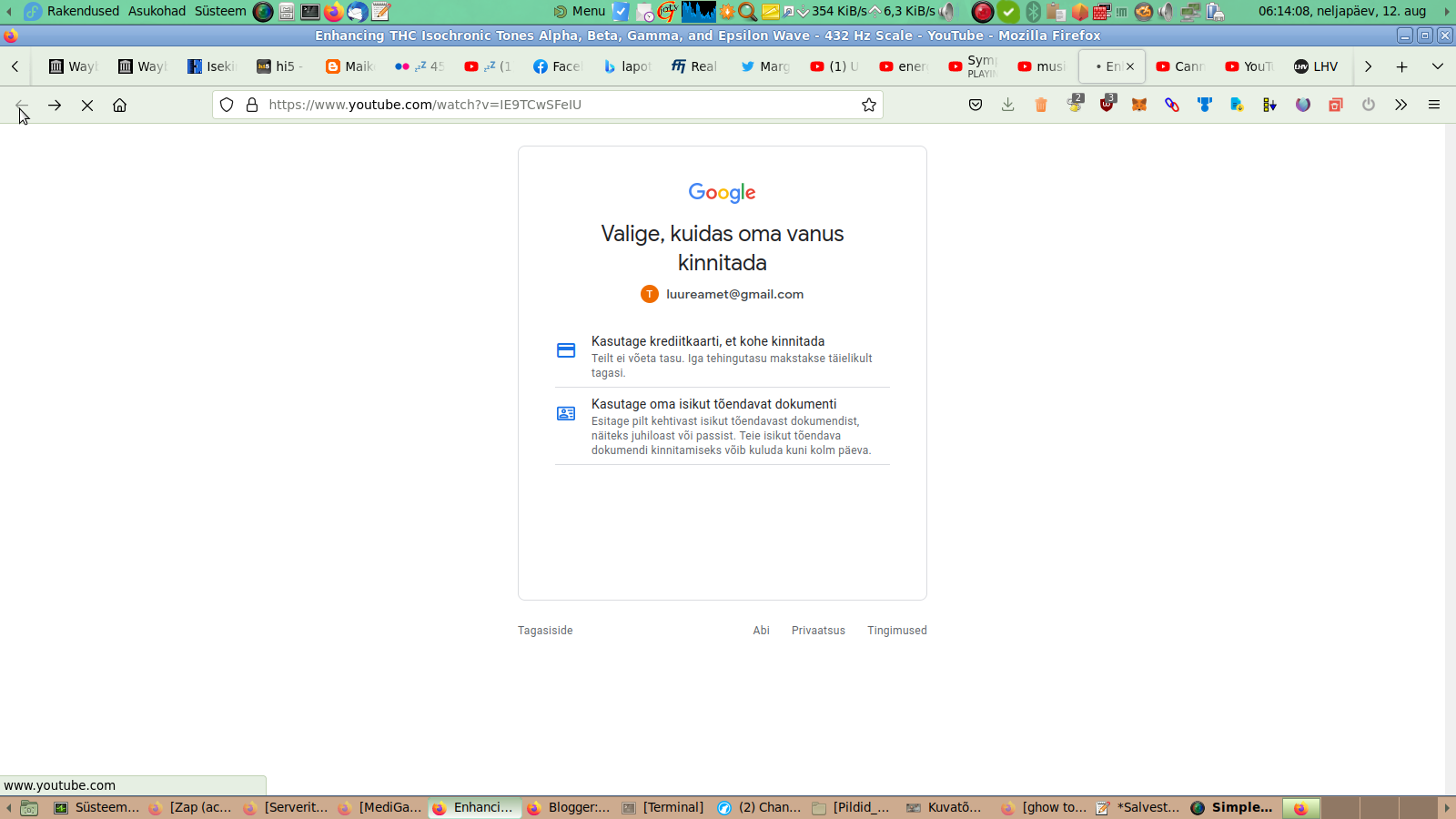The height and width of the screenshot is (819, 1456).
Task: Show more toolbar extensions overflow
Action: click(1401, 105)
